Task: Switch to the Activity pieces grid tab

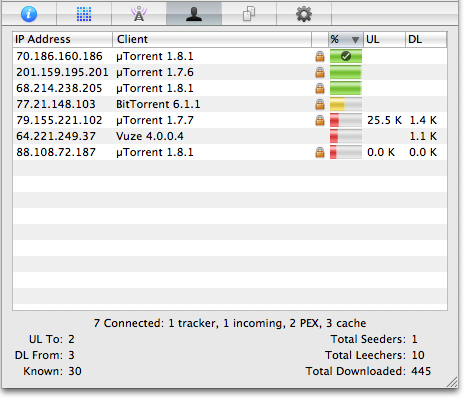Action: pos(84,14)
